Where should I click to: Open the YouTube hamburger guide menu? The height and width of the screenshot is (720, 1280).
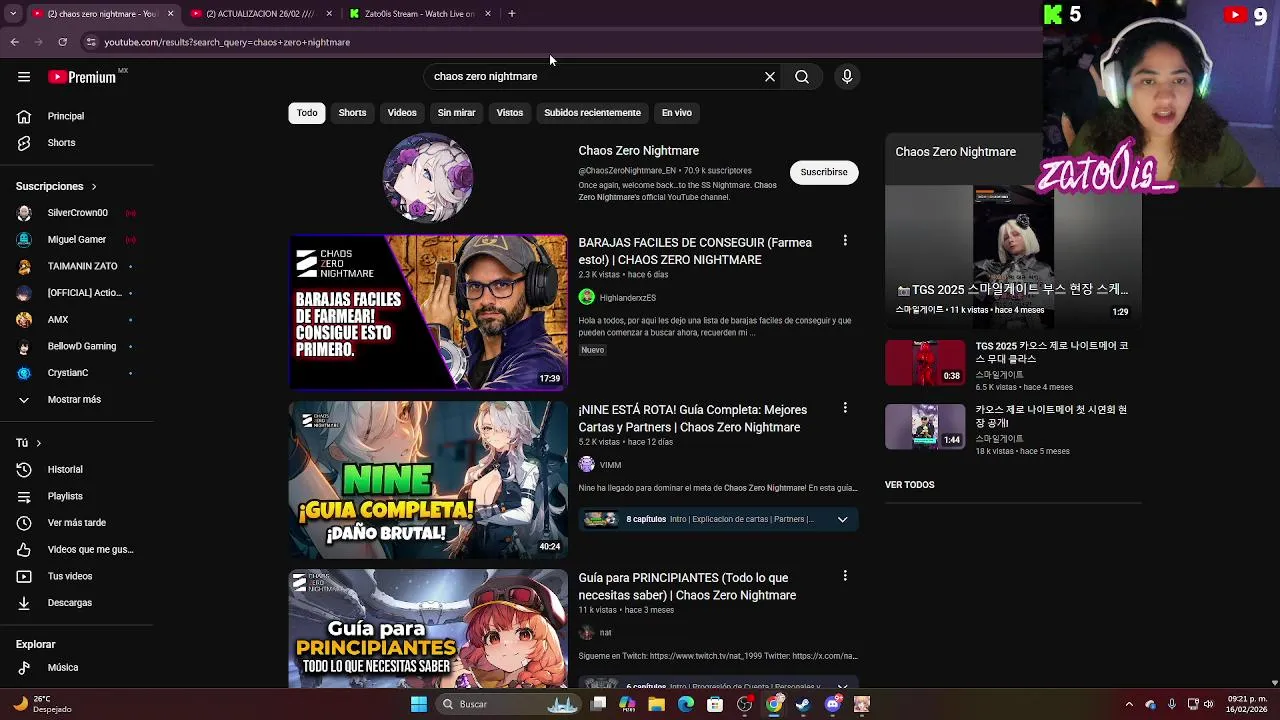tap(24, 77)
